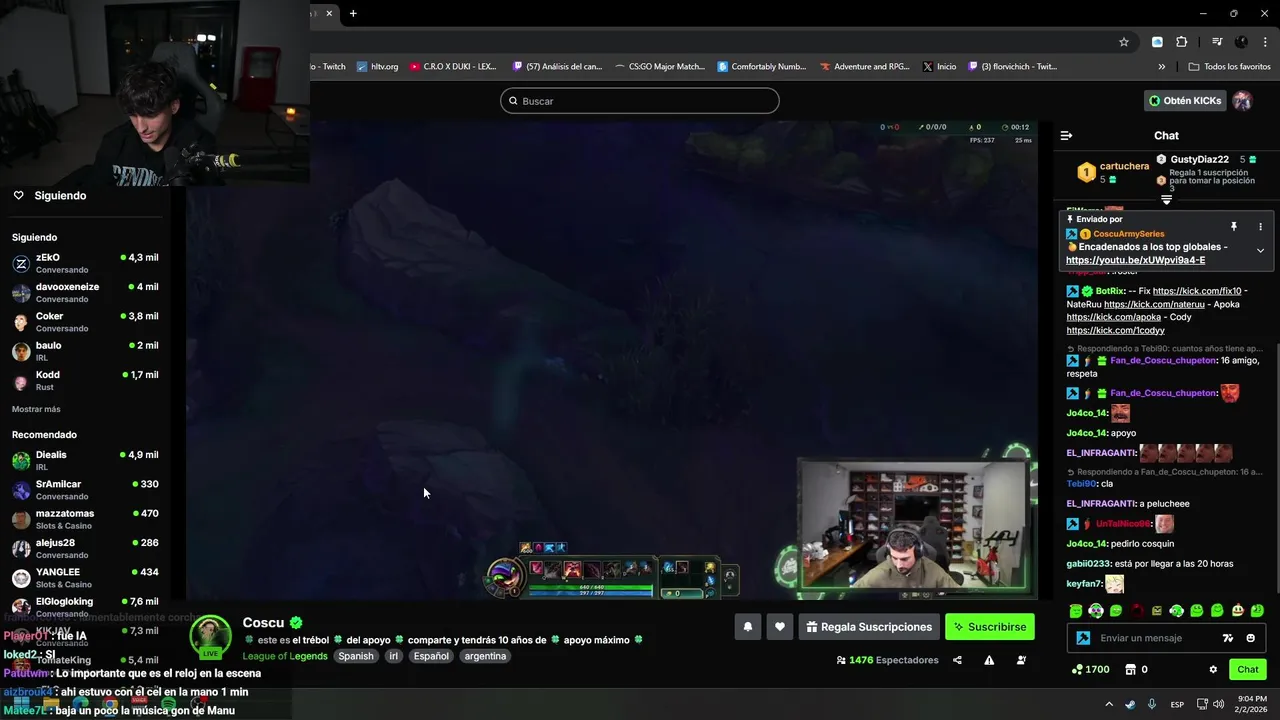Click cartuchera top gifter entry
This screenshot has width=1280, height=720.
point(1113,172)
